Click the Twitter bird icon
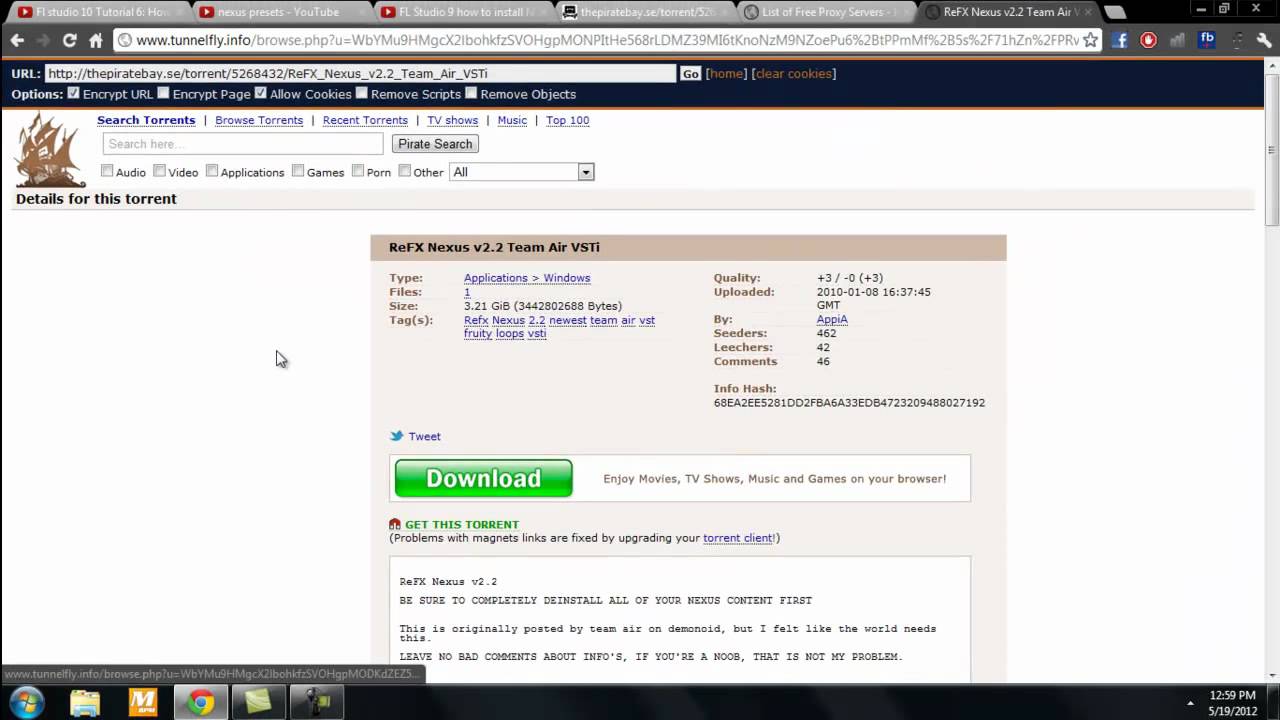Viewport: 1280px width, 720px height. [x=396, y=436]
